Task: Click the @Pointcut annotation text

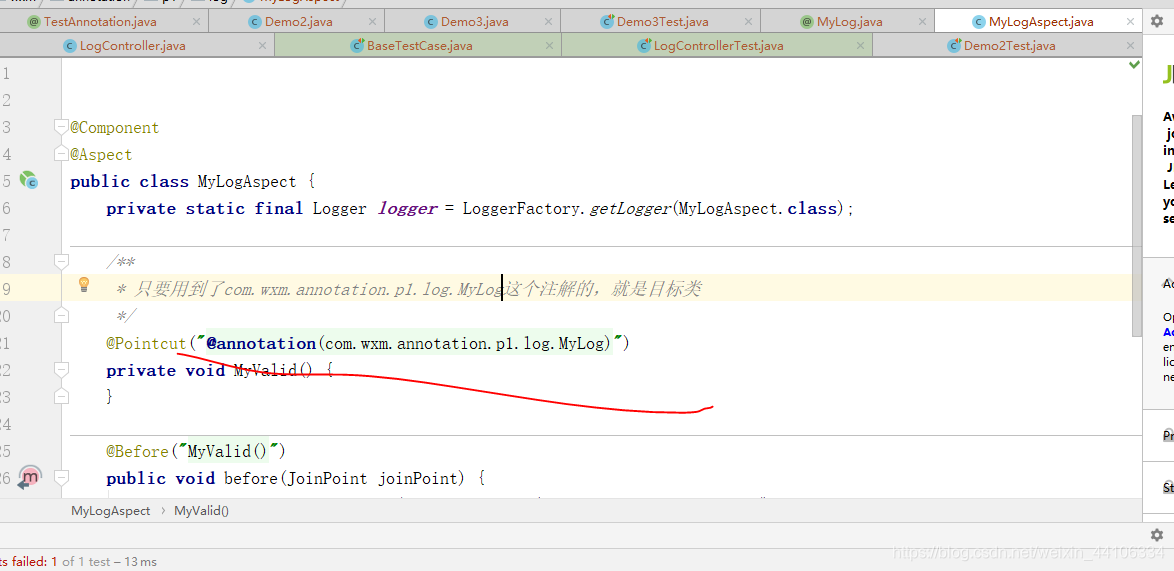Action: click(x=146, y=343)
